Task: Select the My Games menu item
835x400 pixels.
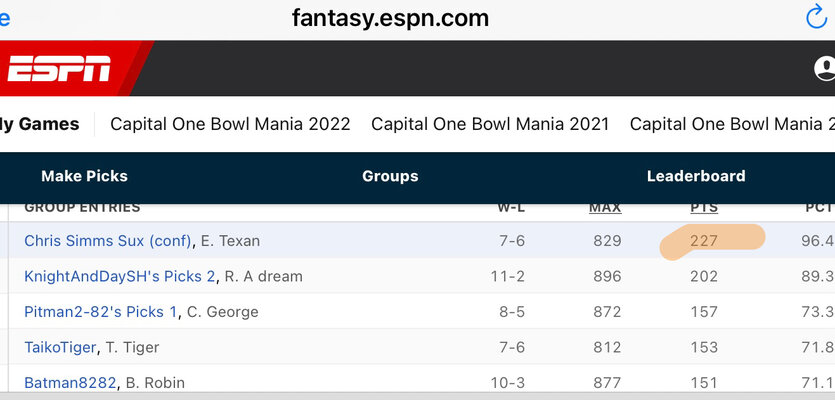Action: pos(39,124)
